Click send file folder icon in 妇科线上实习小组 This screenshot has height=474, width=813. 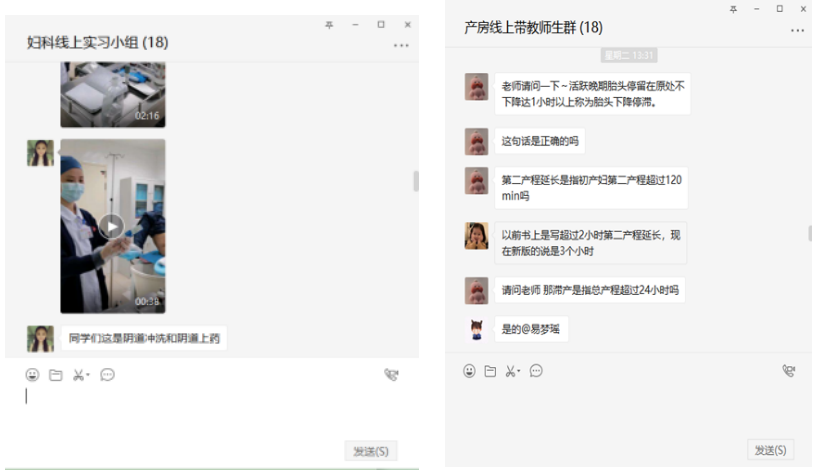point(55,375)
